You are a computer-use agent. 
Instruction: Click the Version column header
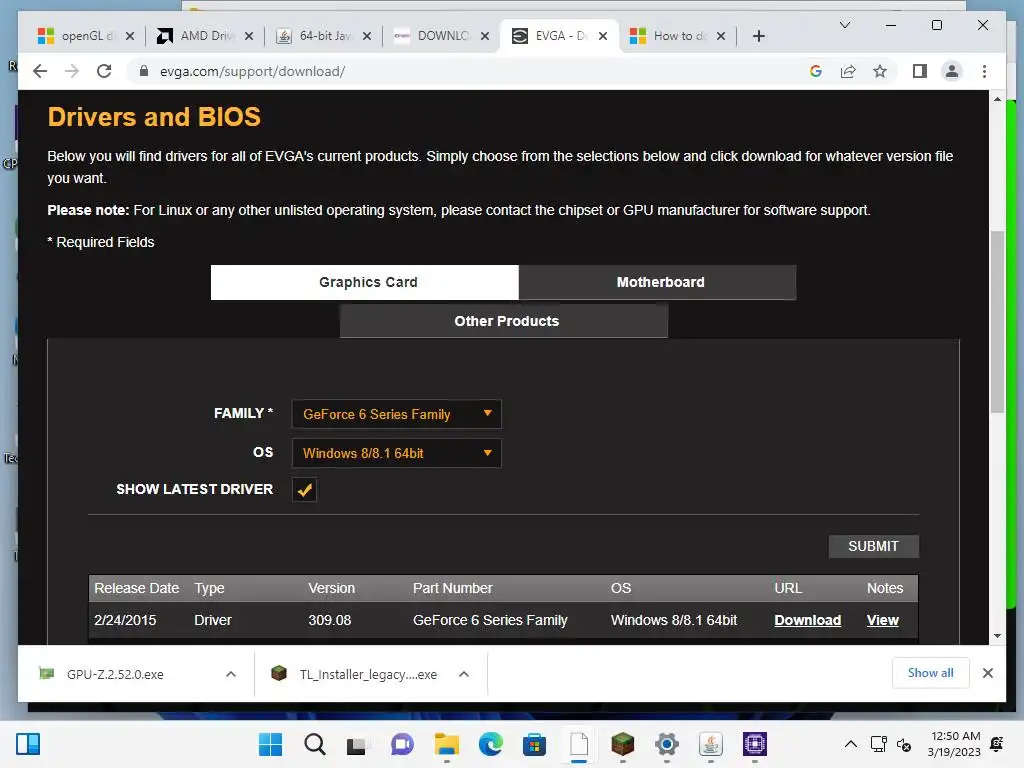331,588
